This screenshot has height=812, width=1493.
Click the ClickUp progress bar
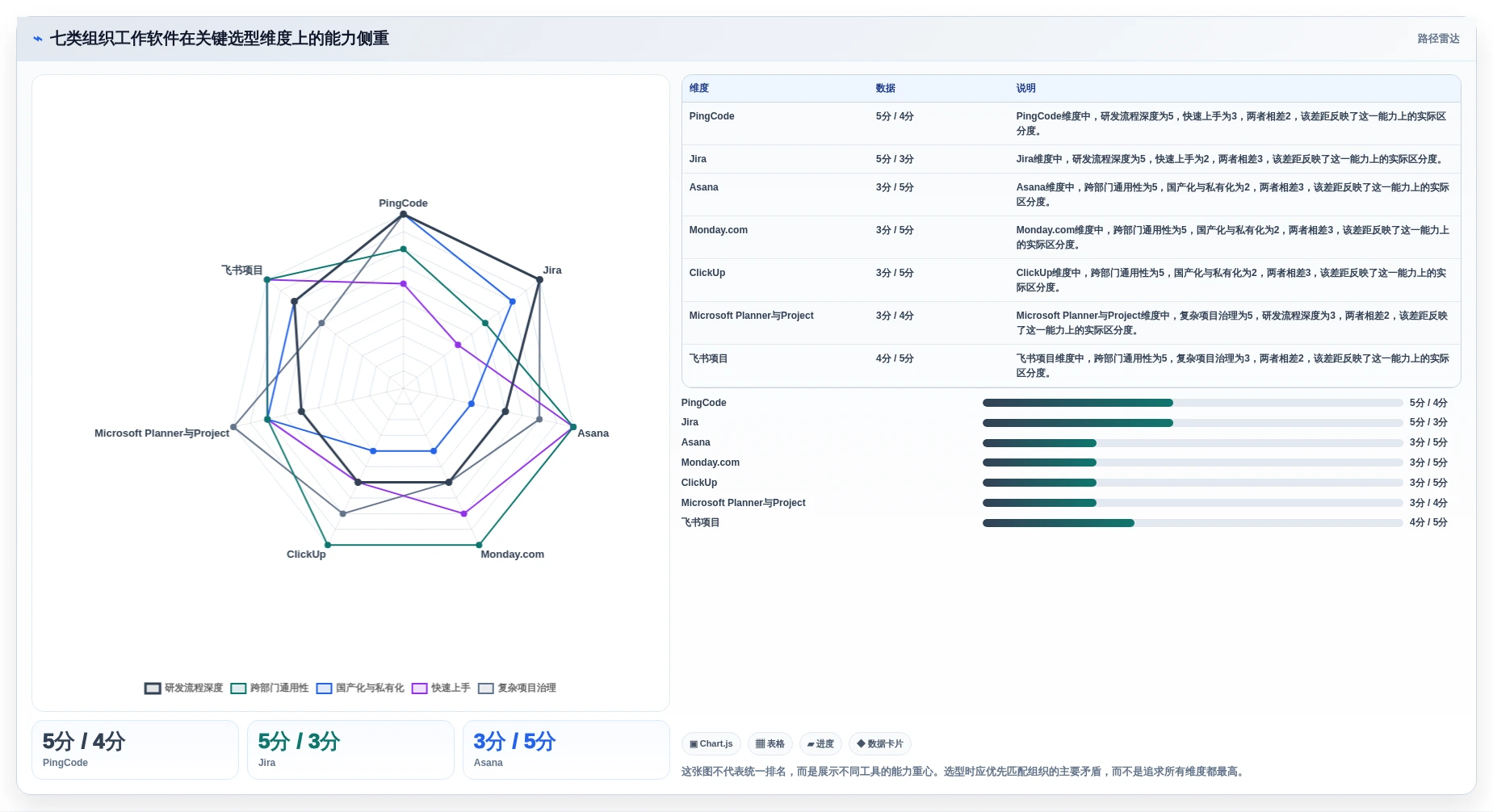[x=1193, y=483]
